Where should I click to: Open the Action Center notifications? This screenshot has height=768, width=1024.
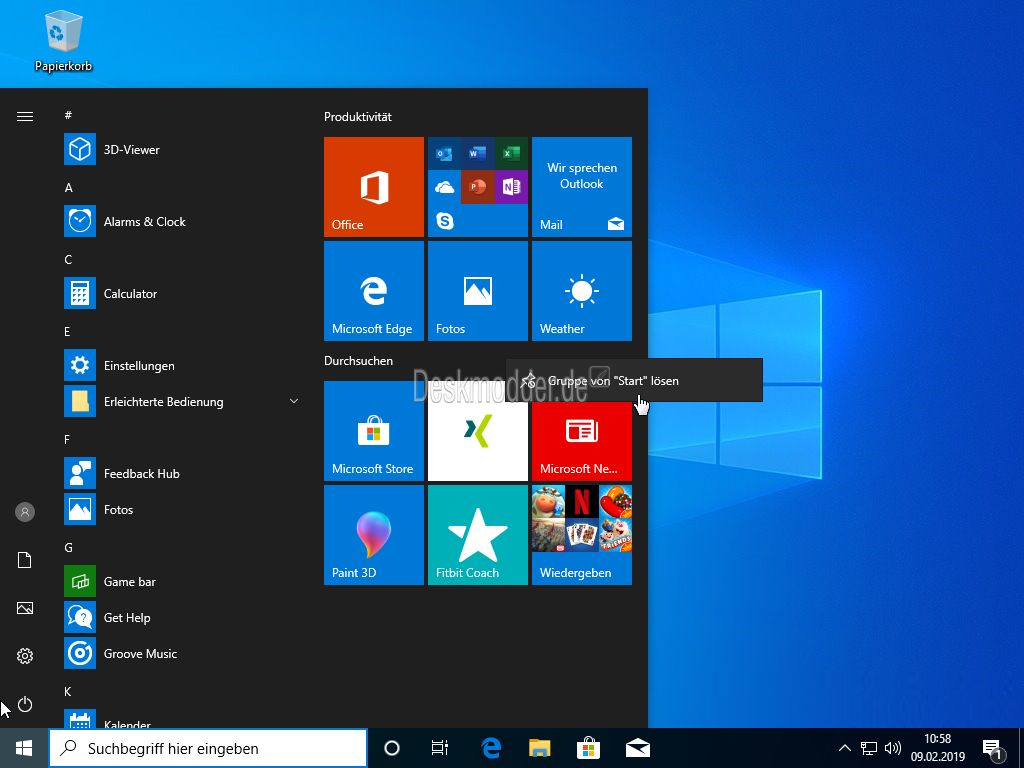tap(993, 748)
